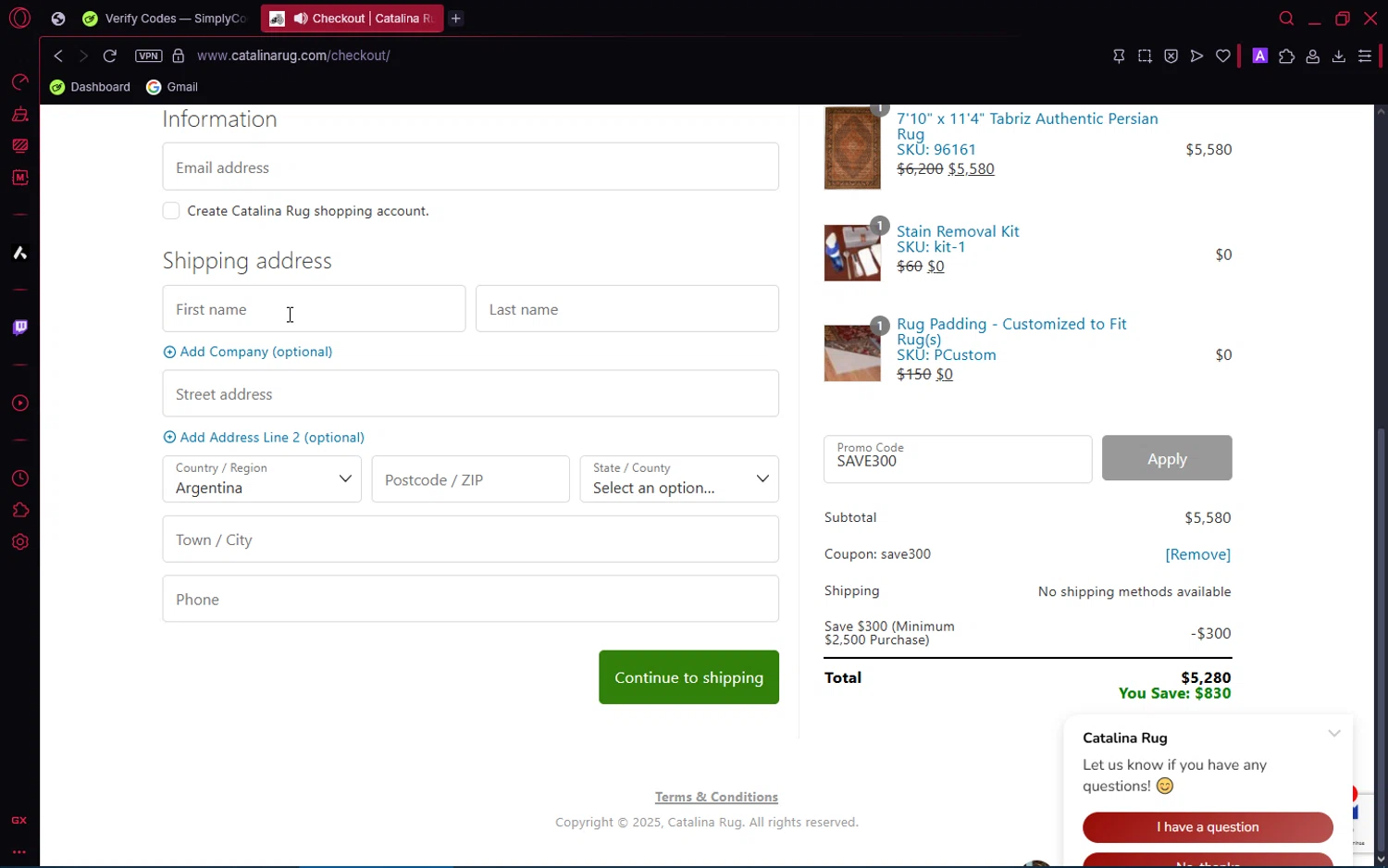Click the Street address field

click(470, 393)
